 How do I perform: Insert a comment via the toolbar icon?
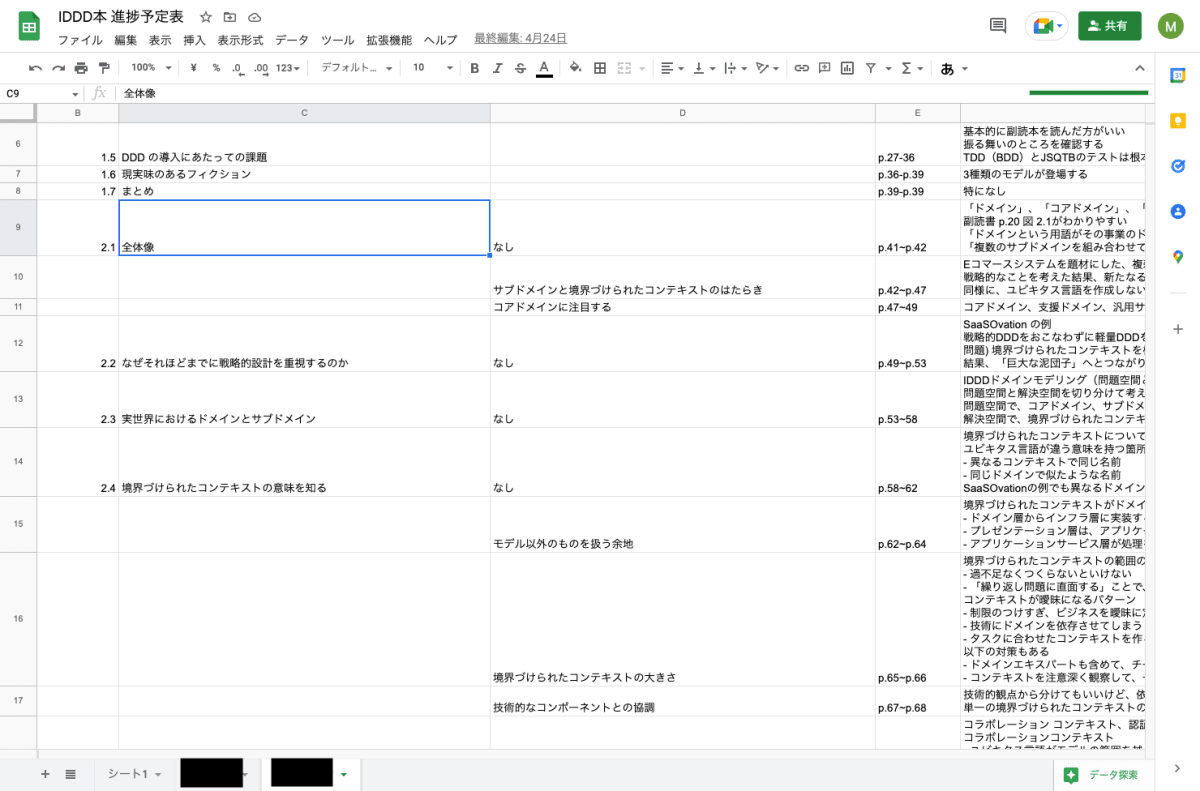point(826,68)
